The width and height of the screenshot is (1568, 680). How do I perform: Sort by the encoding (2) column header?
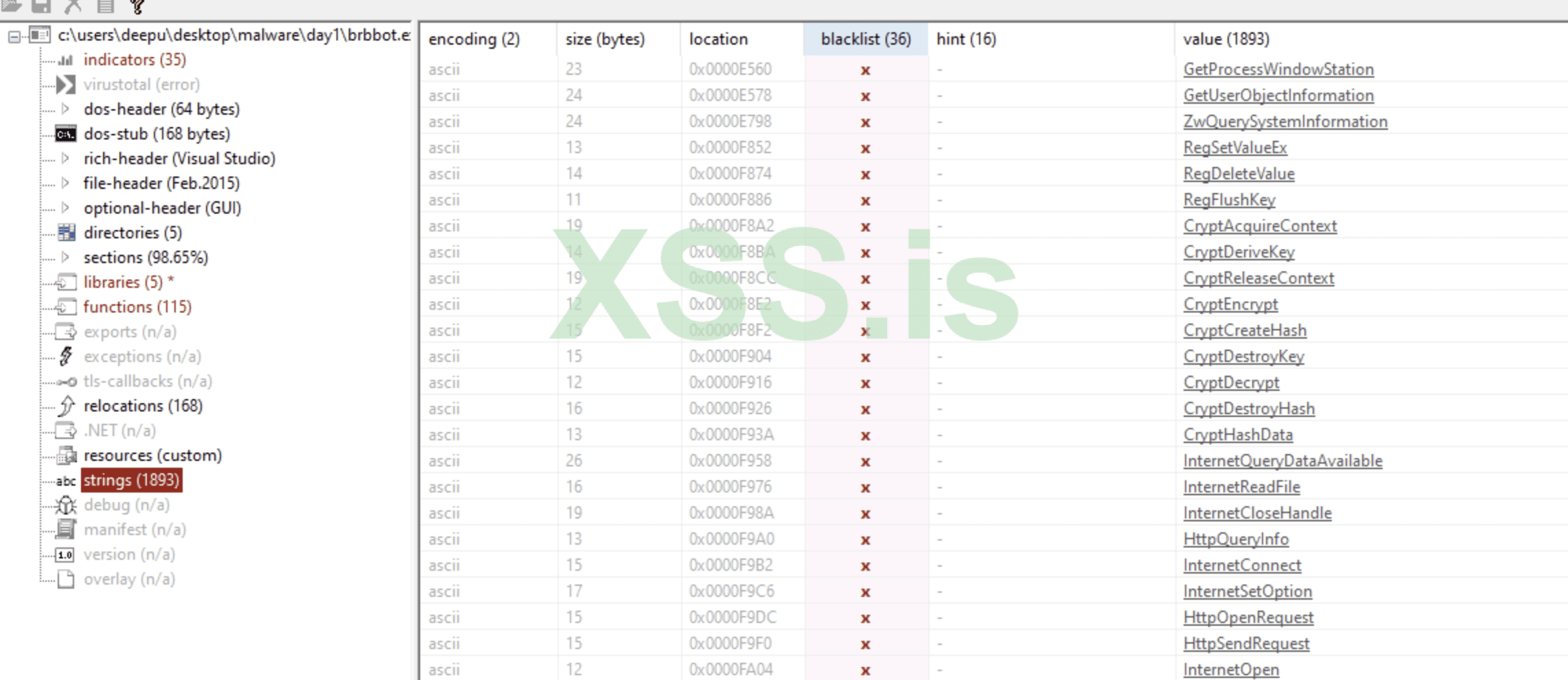[x=488, y=39]
